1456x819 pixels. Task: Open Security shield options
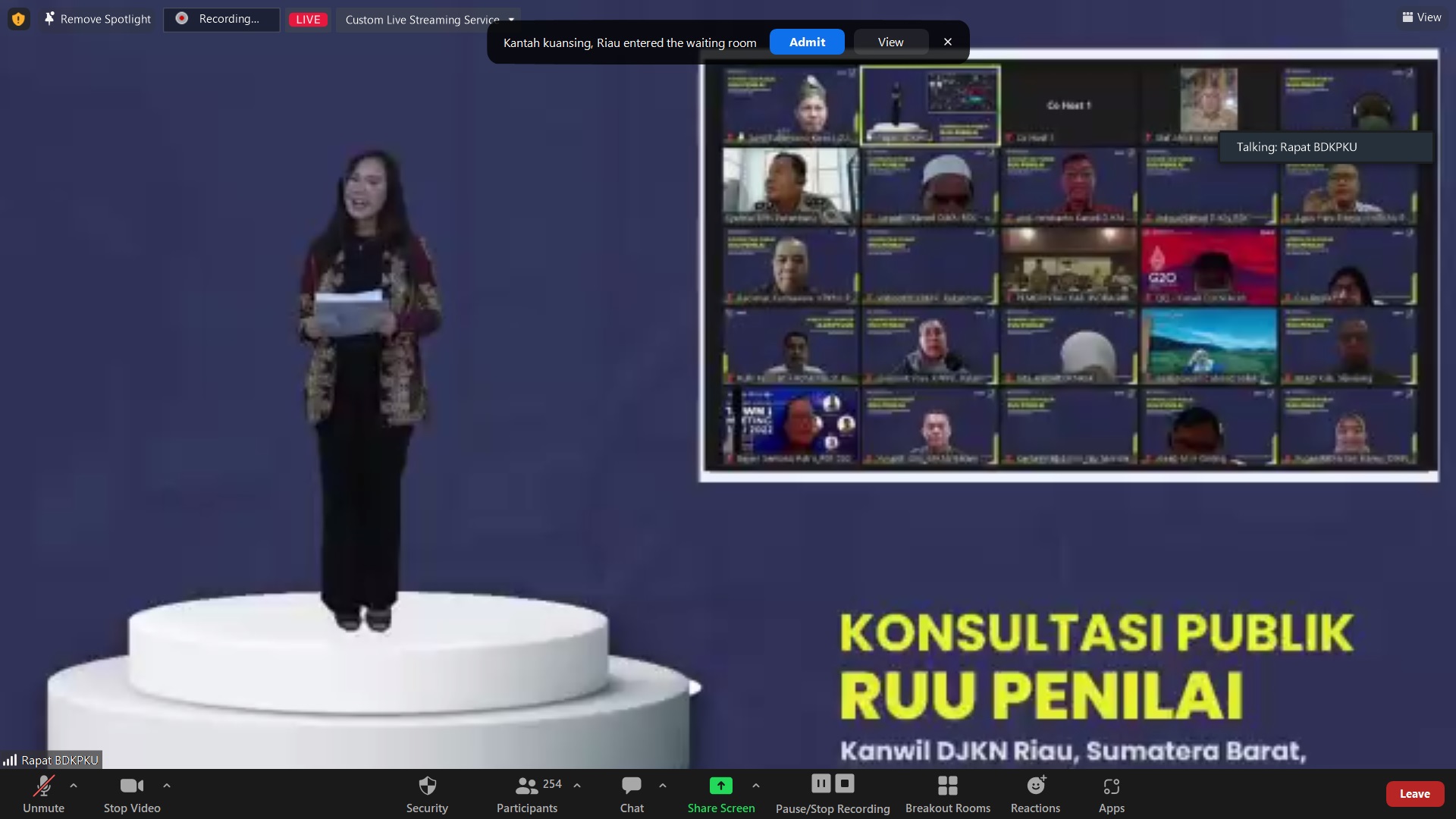[427, 793]
